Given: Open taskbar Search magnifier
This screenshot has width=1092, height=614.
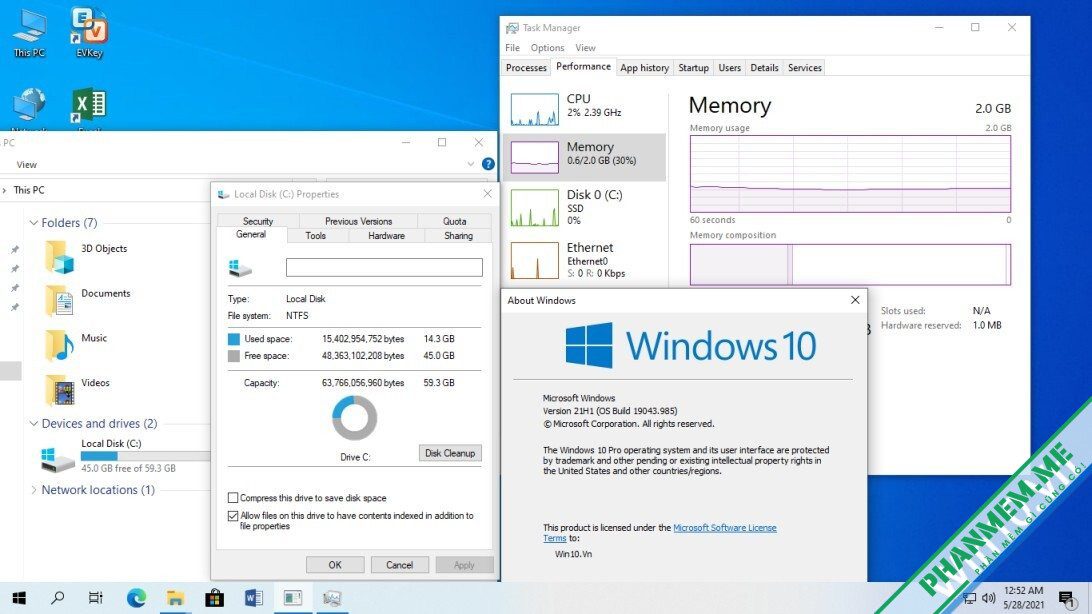Looking at the screenshot, I should pyautogui.click(x=58, y=597).
